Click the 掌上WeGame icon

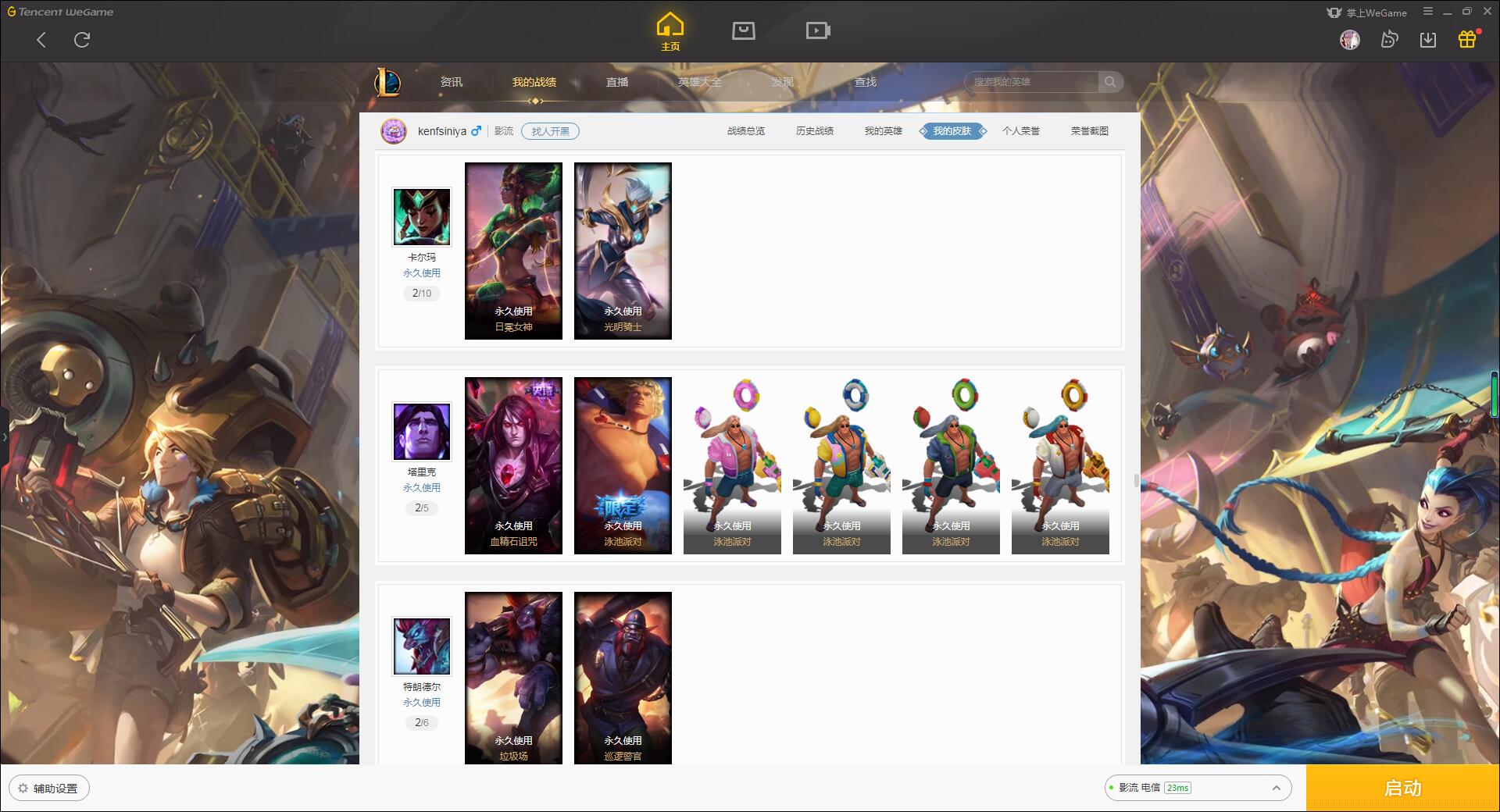pos(1334,12)
